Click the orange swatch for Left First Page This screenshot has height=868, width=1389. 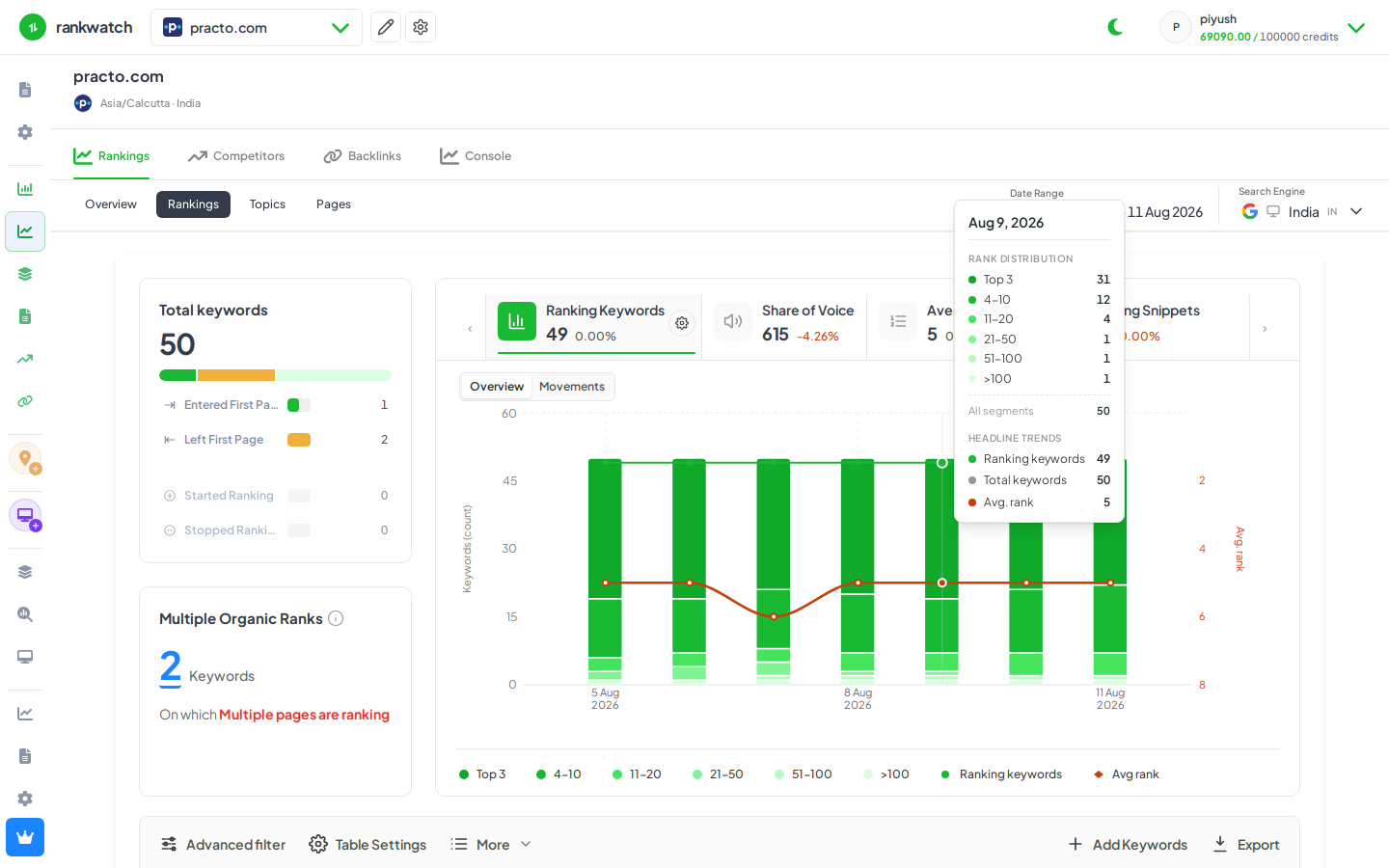(x=299, y=440)
